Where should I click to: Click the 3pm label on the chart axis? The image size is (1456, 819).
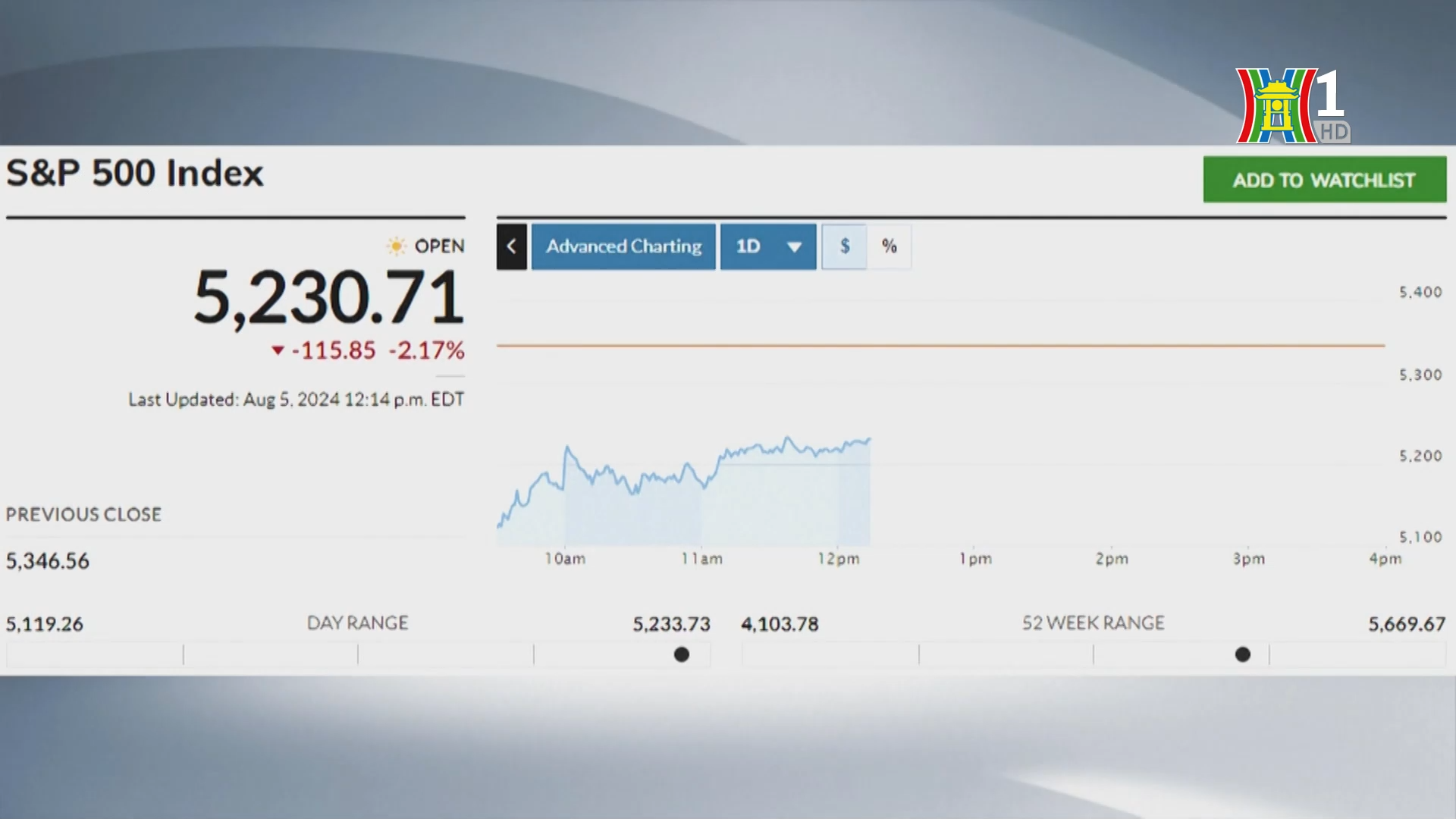1249,559
